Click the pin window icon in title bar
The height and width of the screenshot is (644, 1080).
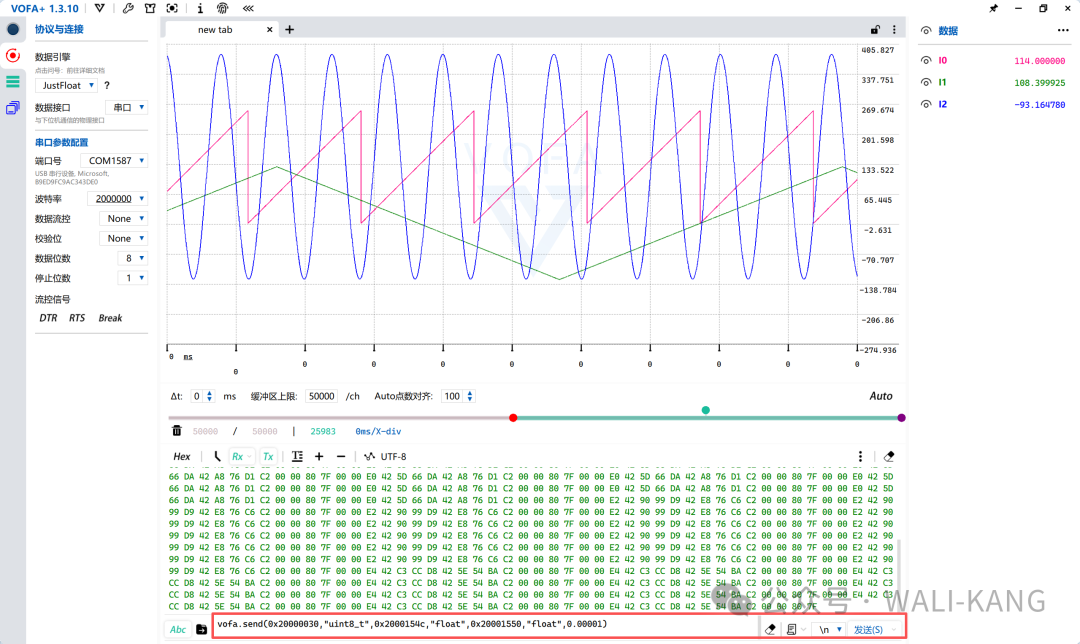(993, 8)
